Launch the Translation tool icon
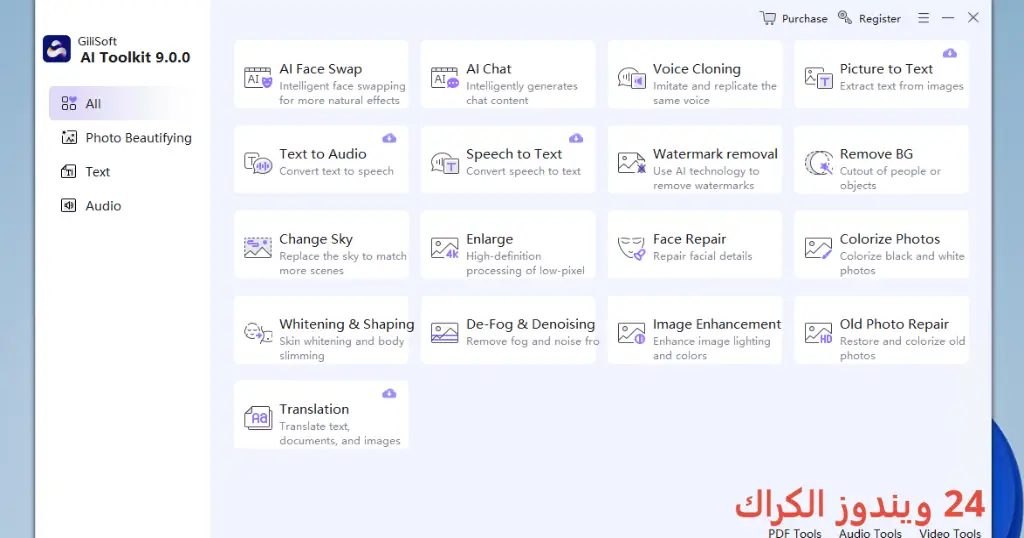 (x=258, y=418)
